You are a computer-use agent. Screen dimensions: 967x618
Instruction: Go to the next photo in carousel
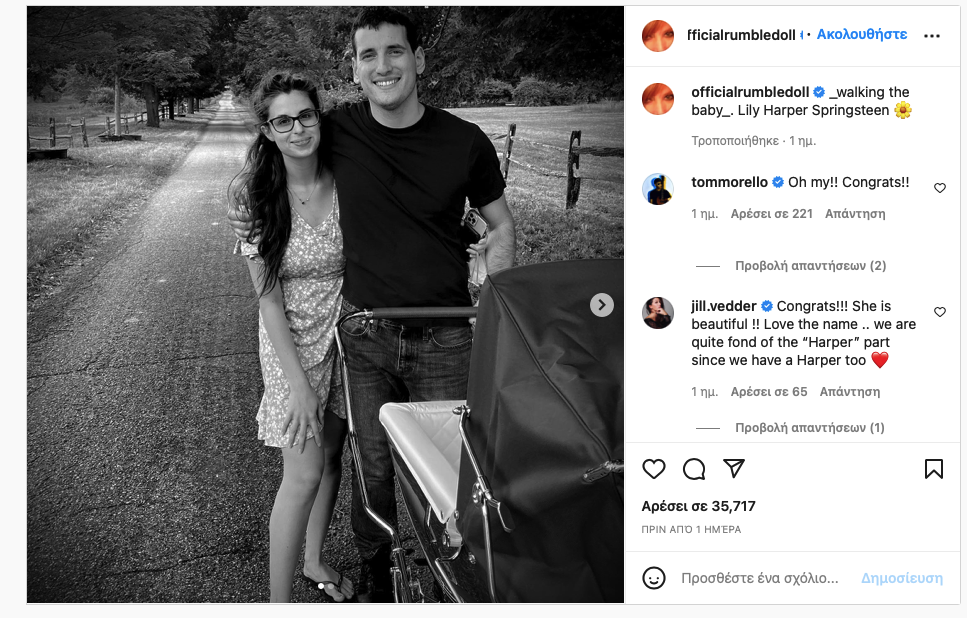(x=601, y=305)
